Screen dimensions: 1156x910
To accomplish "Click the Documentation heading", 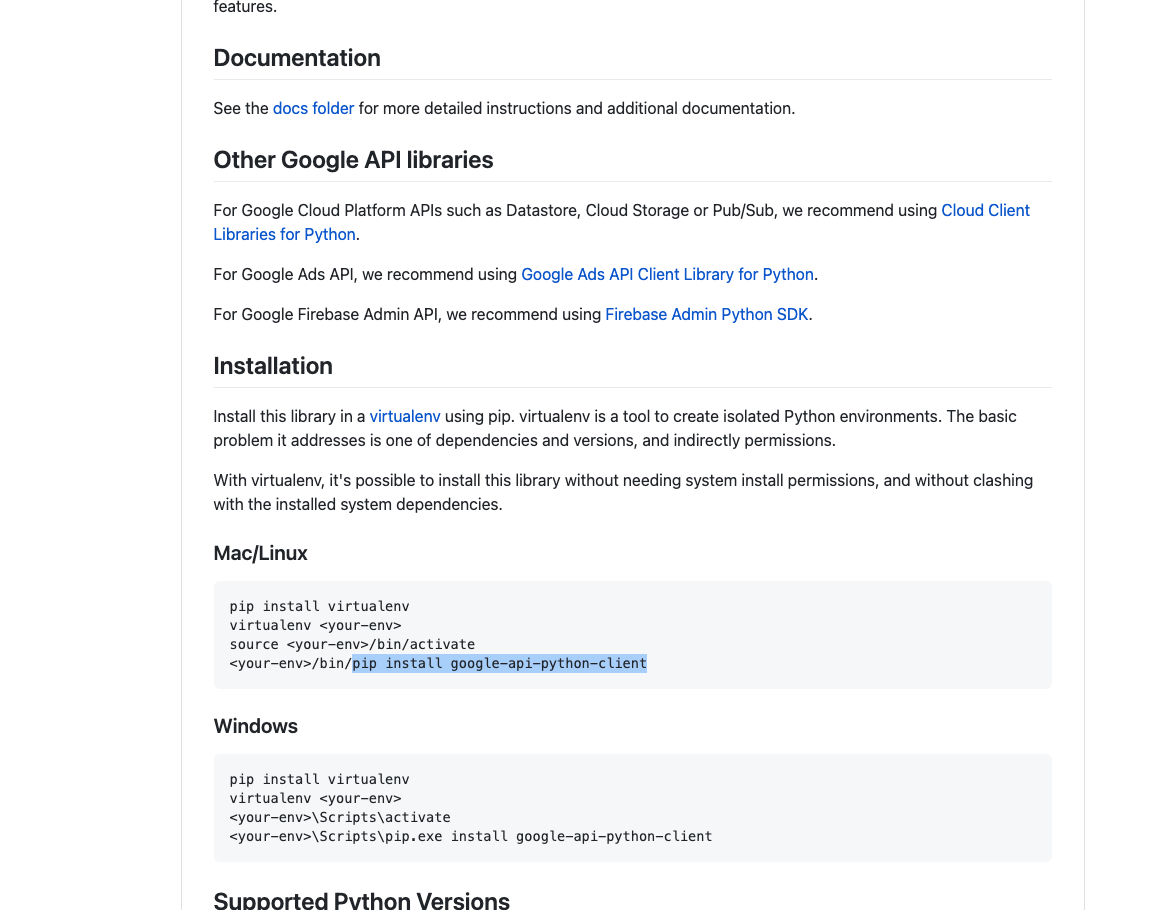I will point(297,58).
